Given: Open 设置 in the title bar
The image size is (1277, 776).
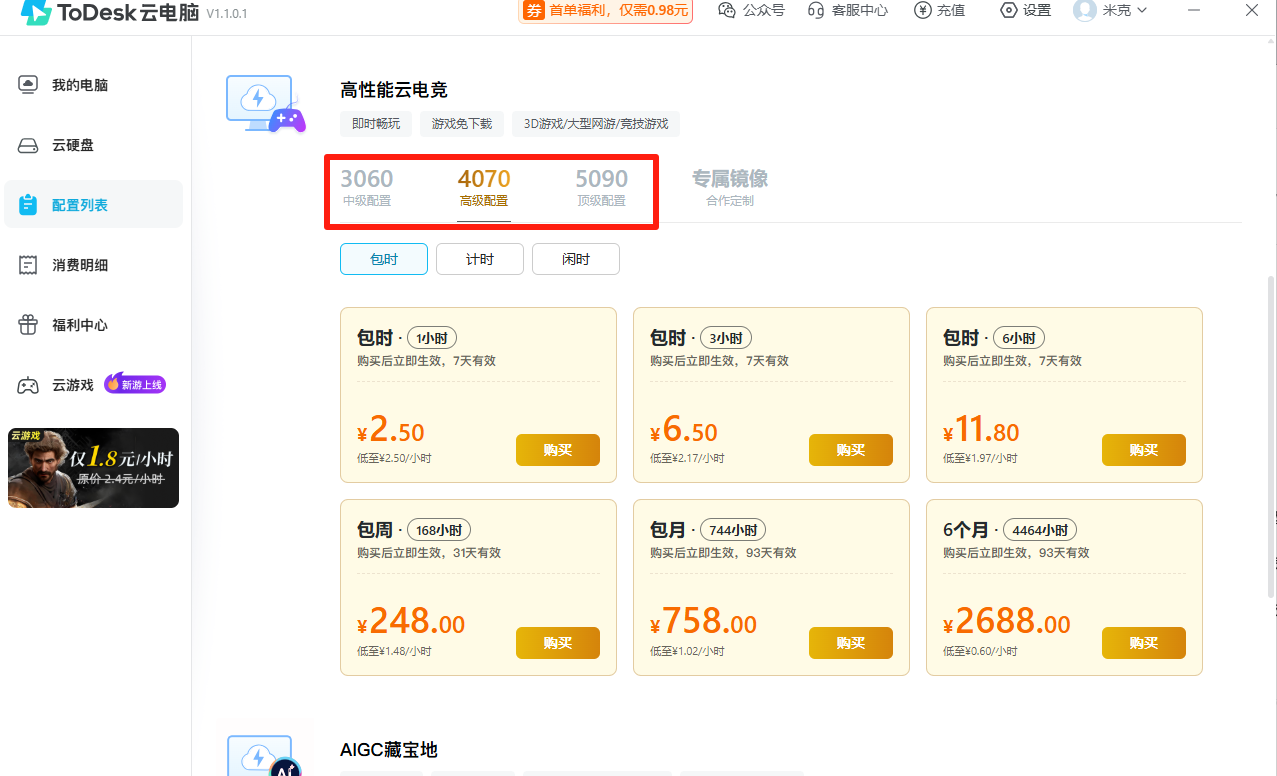Looking at the screenshot, I should tap(1025, 10).
